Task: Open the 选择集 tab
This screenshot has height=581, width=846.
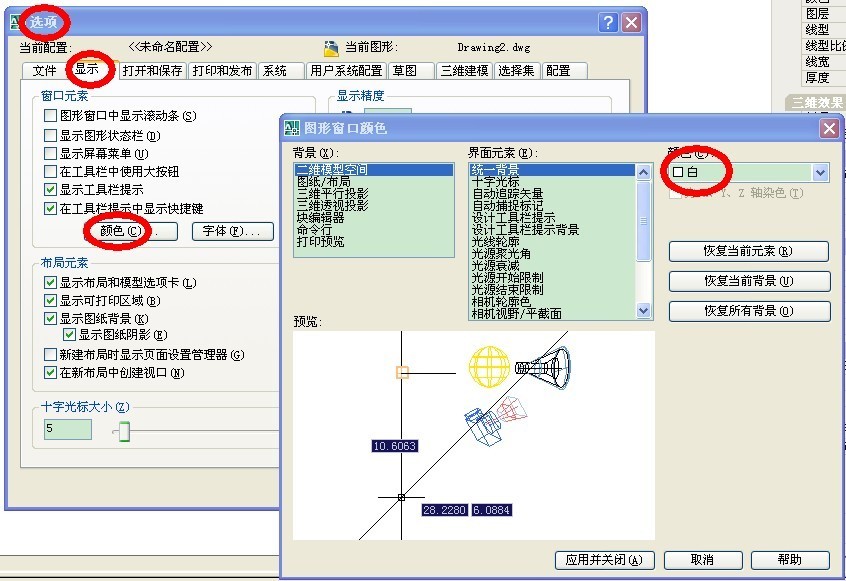Action: tap(516, 71)
